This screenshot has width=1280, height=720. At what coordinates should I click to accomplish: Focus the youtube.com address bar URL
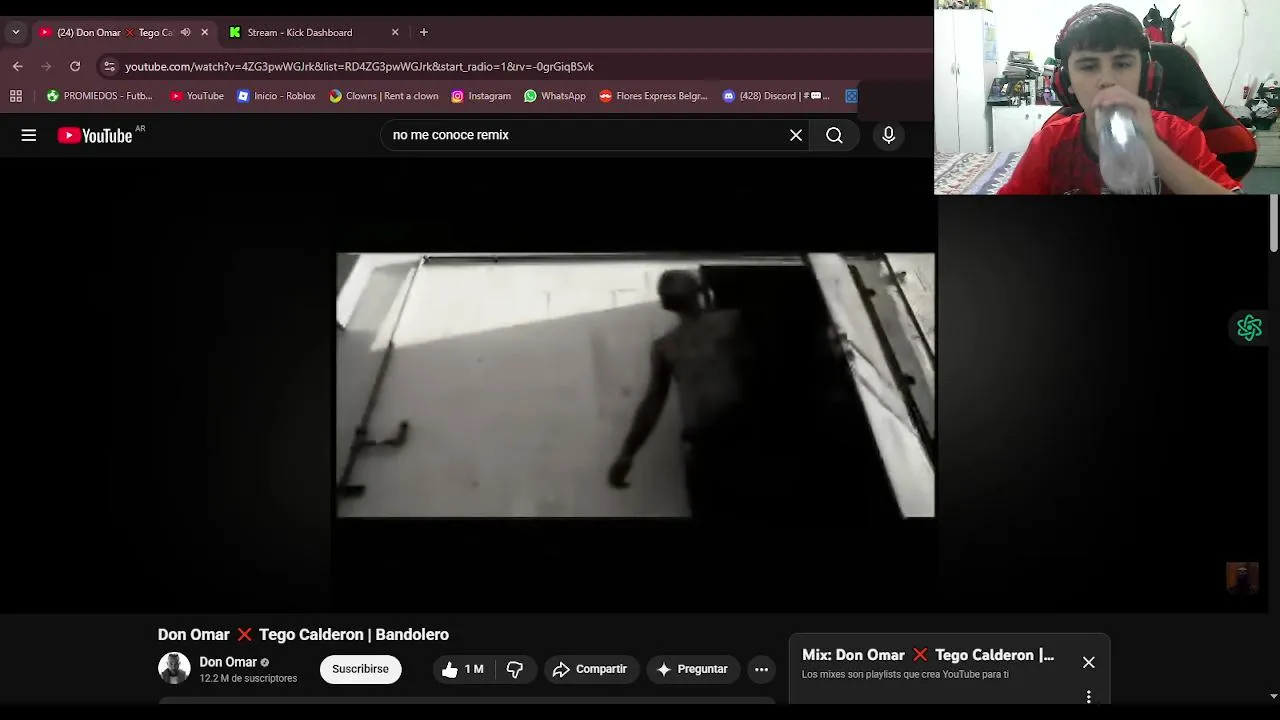[x=359, y=66]
